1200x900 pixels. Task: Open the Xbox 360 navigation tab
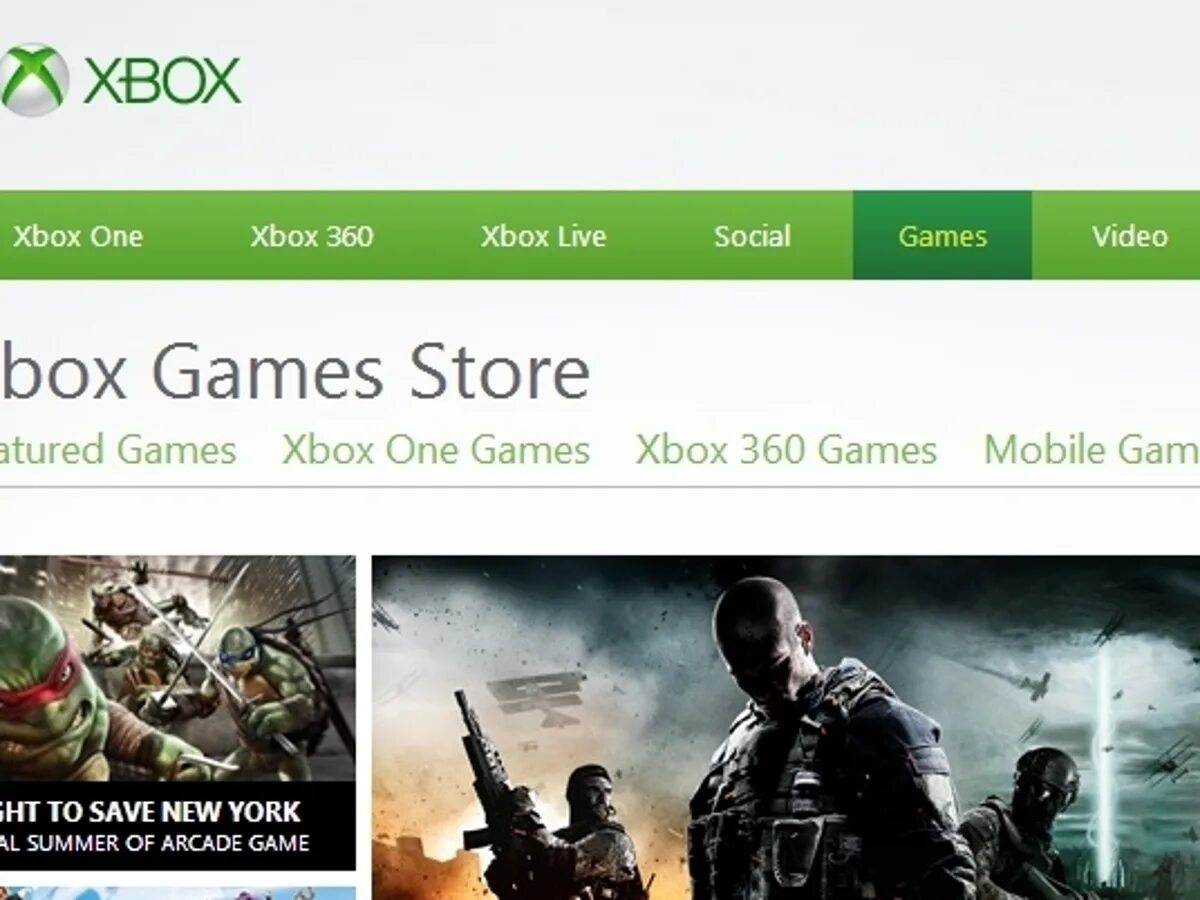tap(311, 236)
